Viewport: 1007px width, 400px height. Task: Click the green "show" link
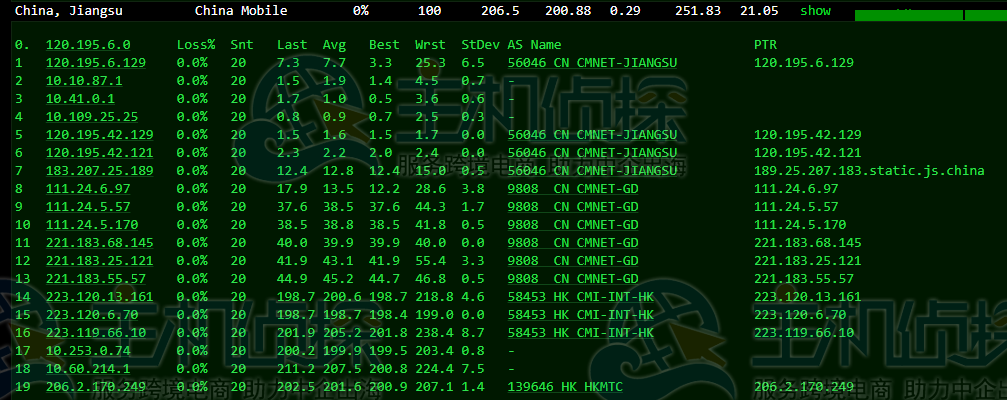pos(815,11)
